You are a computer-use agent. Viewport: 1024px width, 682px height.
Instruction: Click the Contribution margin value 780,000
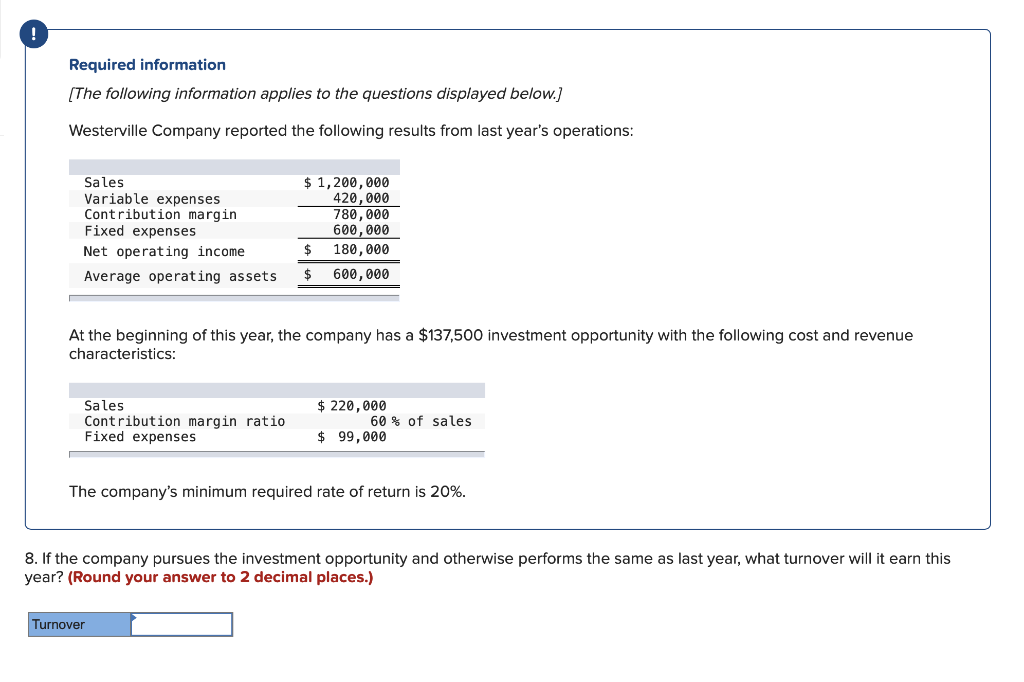click(x=361, y=214)
